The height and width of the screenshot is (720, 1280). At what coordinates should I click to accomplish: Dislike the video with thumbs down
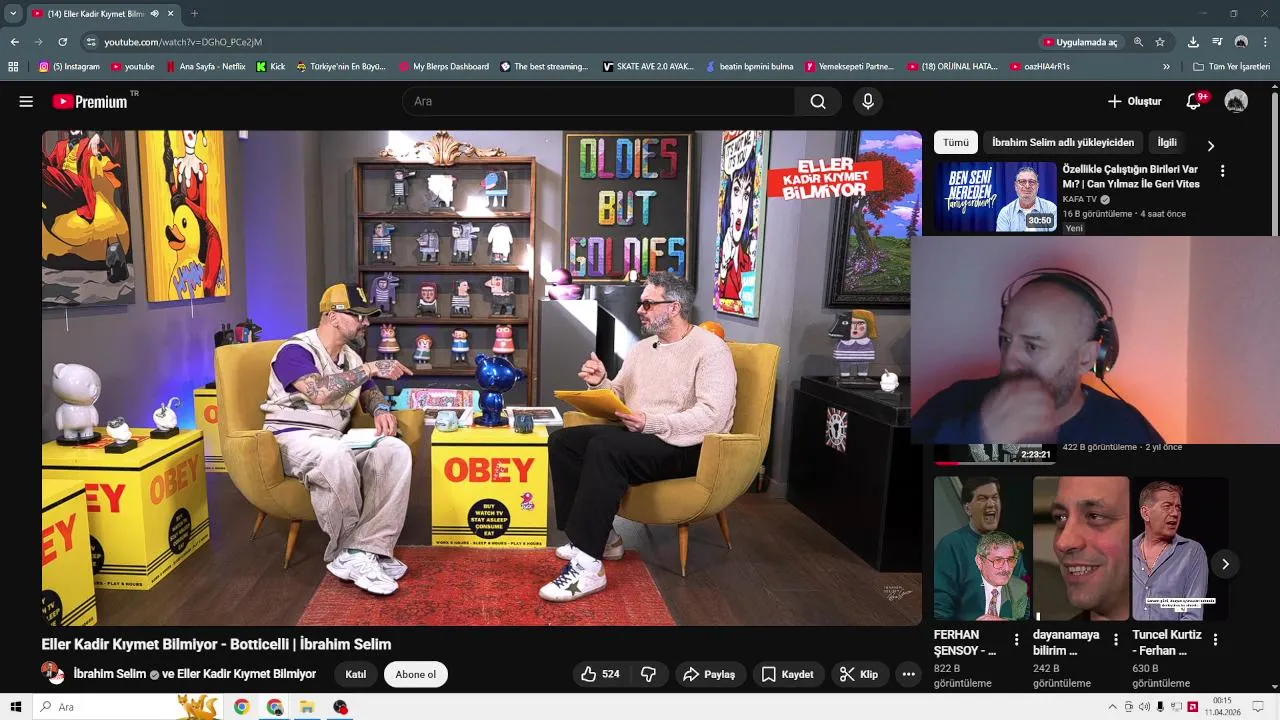[x=648, y=674]
